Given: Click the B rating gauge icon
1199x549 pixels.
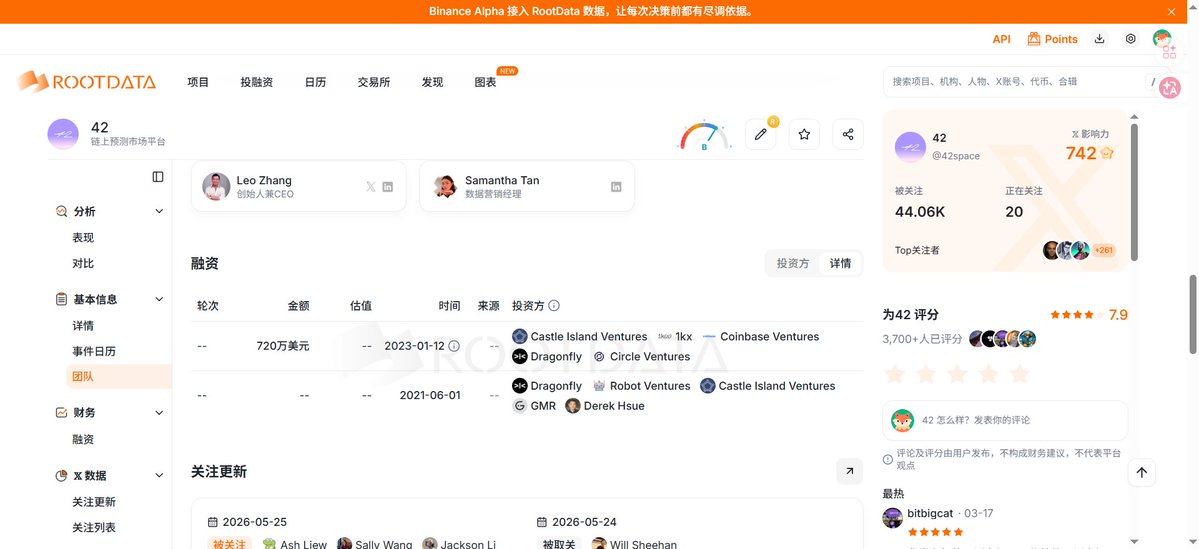Looking at the screenshot, I should [x=704, y=135].
